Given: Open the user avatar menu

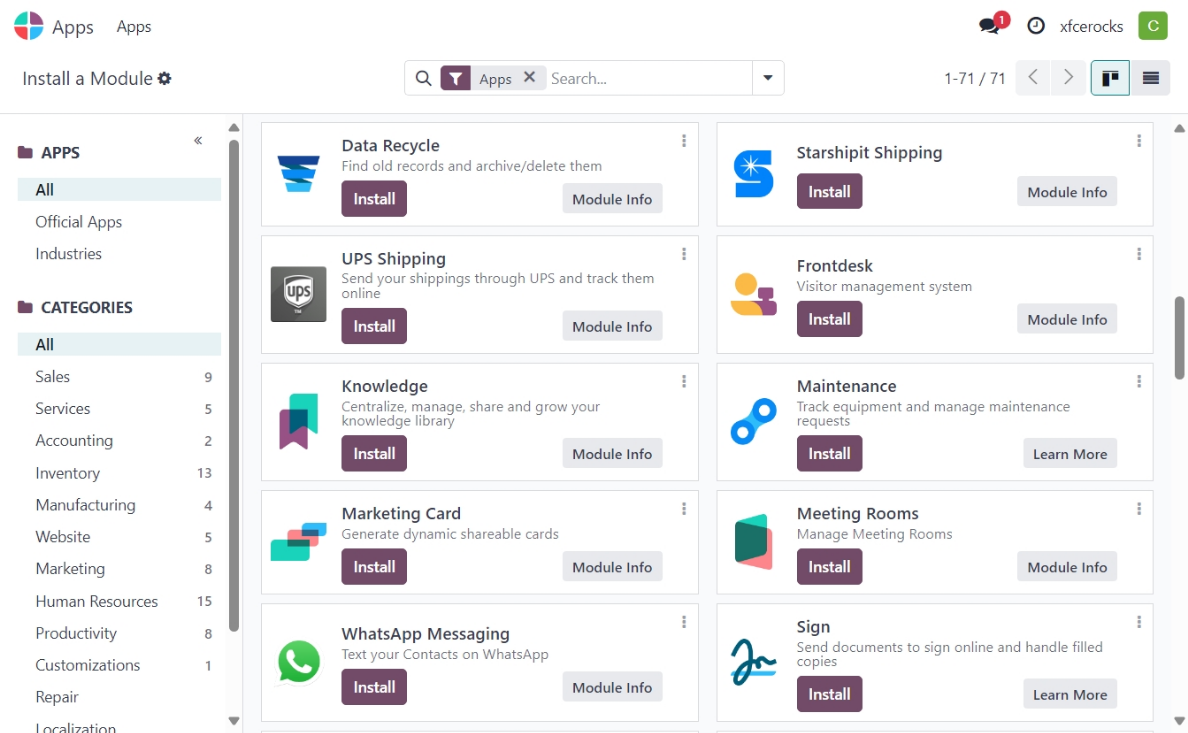Looking at the screenshot, I should (x=1153, y=26).
